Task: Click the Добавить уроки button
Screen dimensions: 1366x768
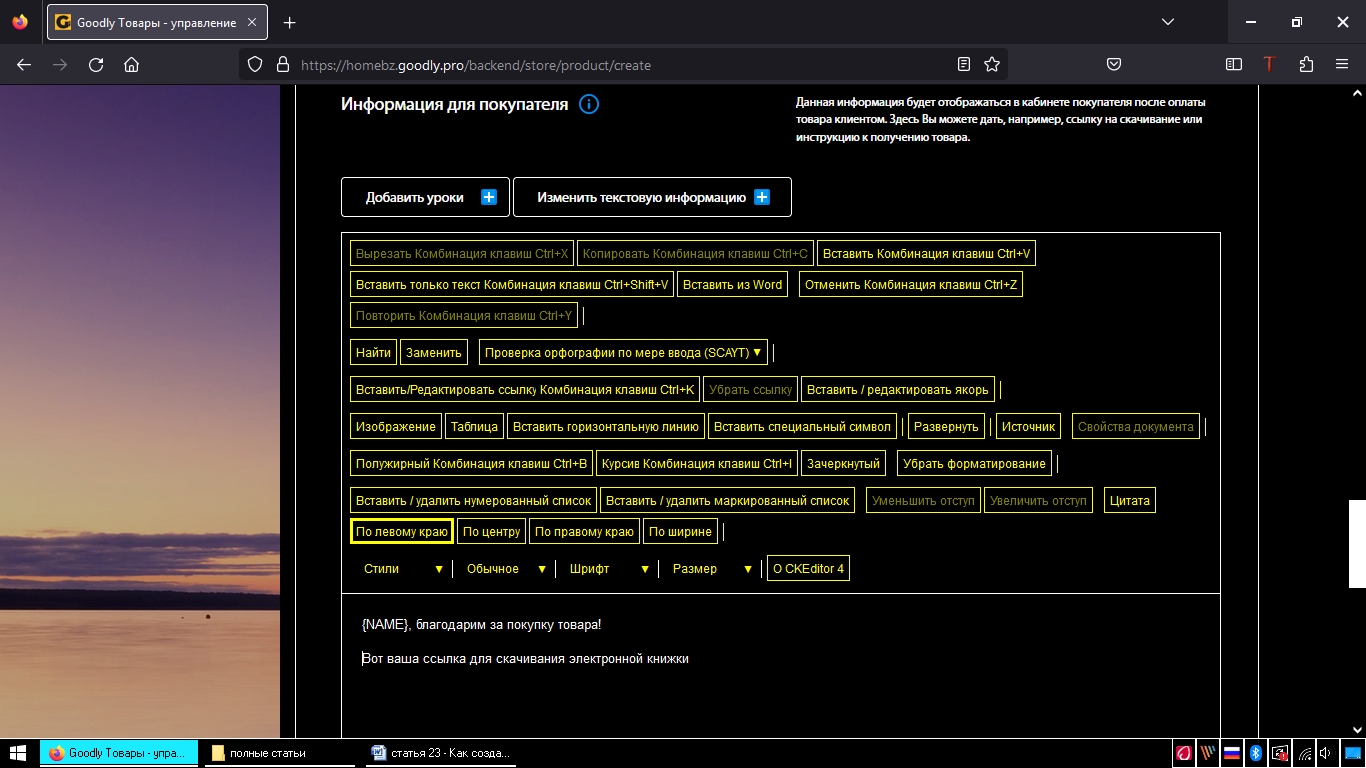Action: (x=425, y=197)
